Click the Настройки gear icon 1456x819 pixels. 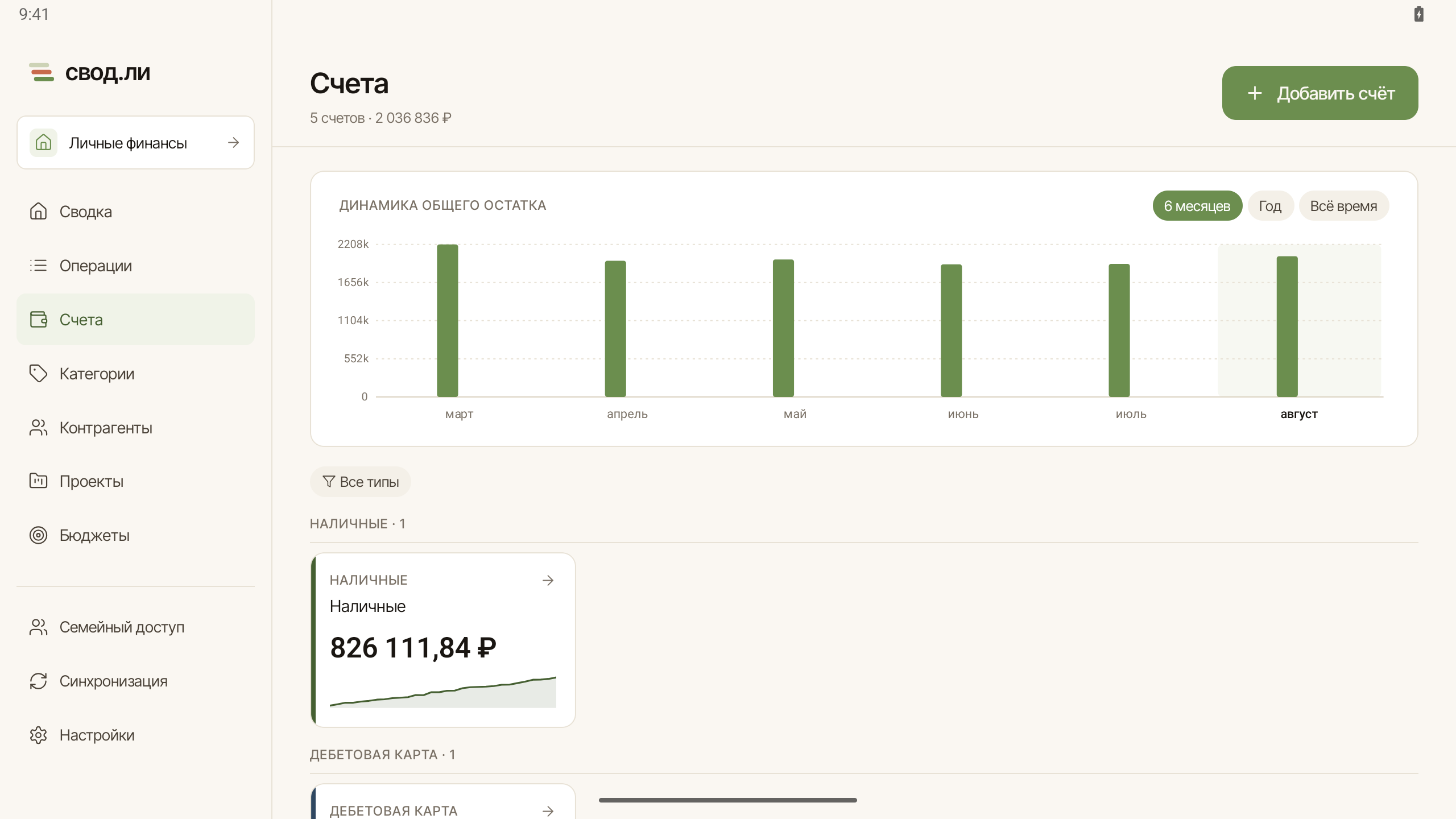pyautogui.click(x=38, y=735)
